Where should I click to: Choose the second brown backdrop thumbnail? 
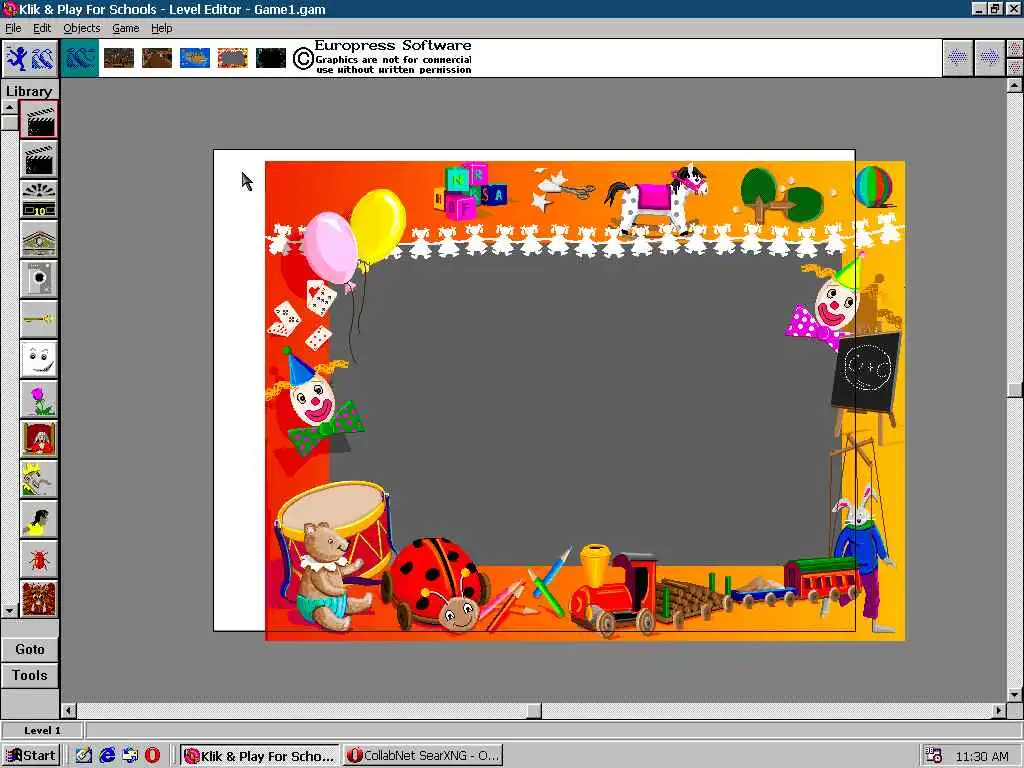click(157, 58)
